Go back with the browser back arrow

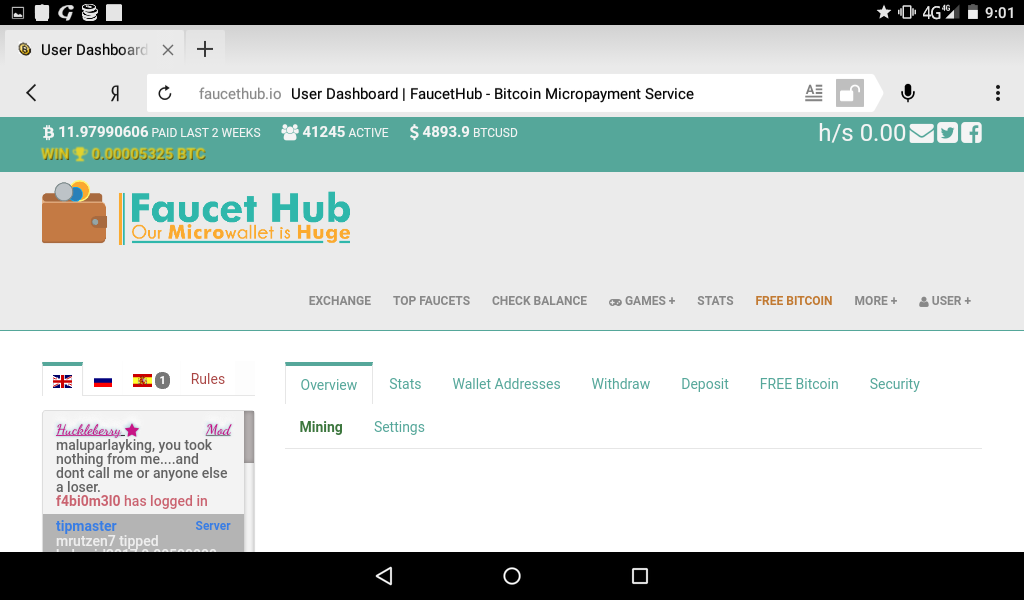(x=31, y=93)
